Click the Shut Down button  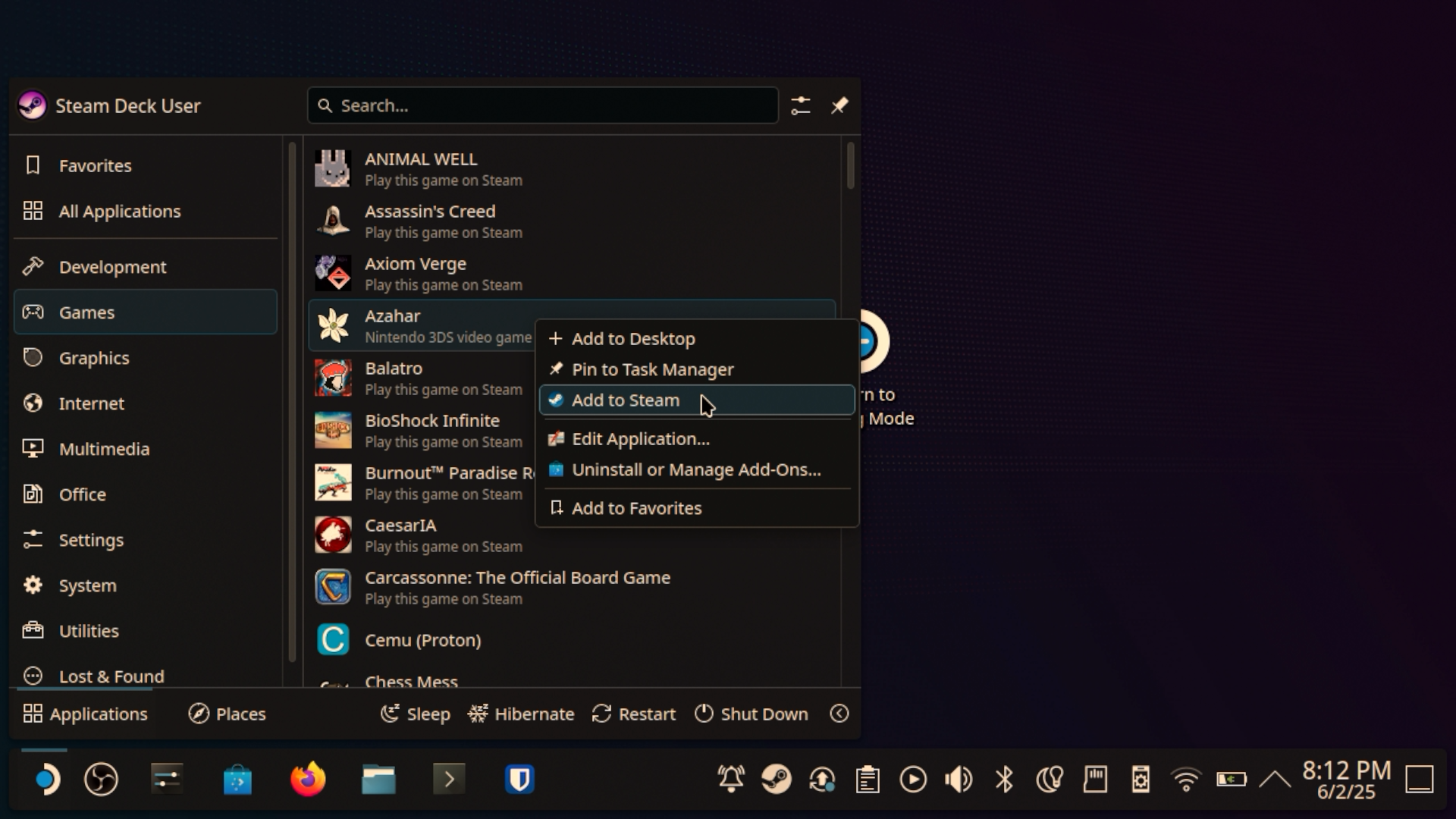pos(752,714)
